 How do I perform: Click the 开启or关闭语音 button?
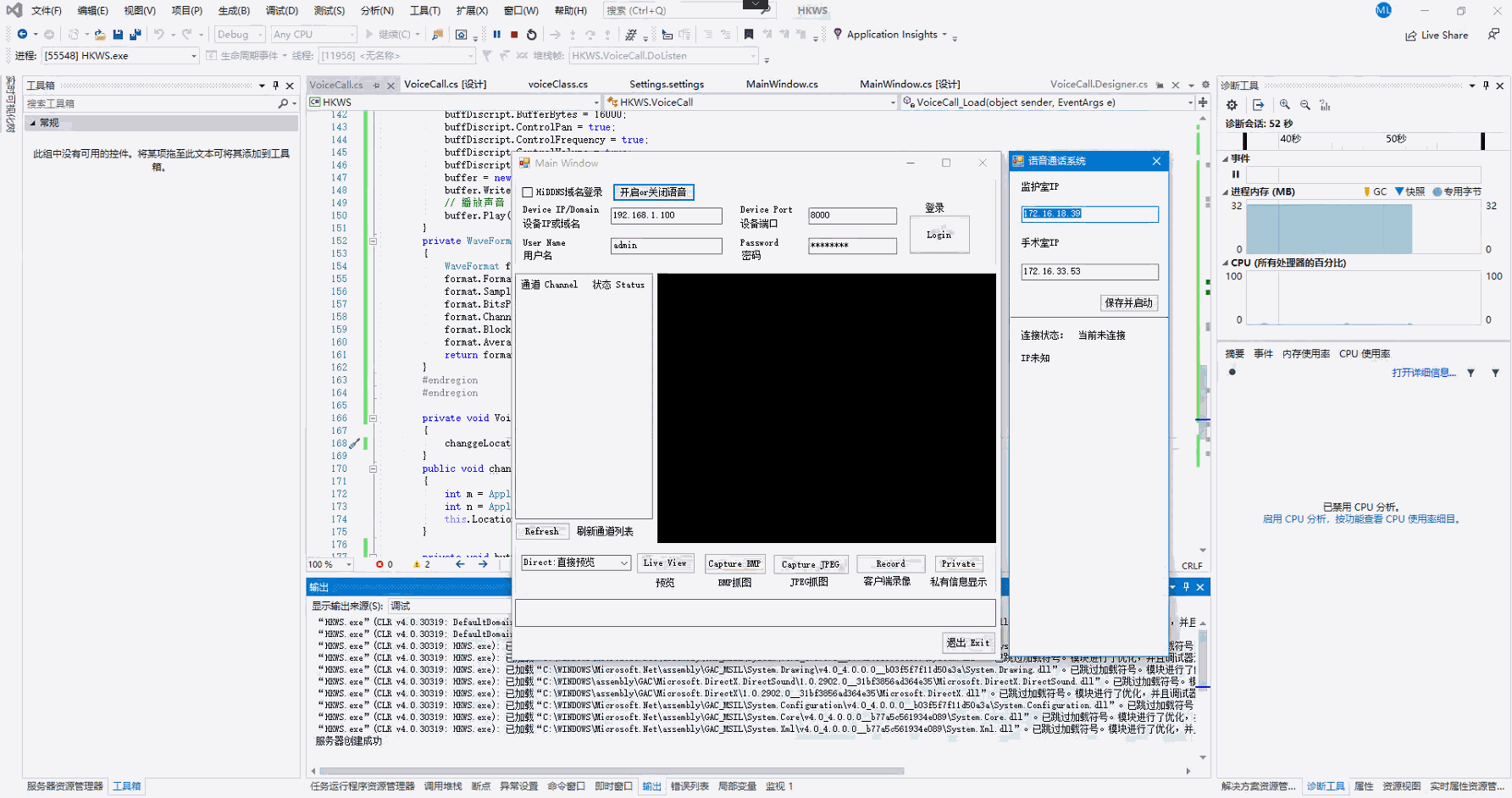[x=653, y=192]
